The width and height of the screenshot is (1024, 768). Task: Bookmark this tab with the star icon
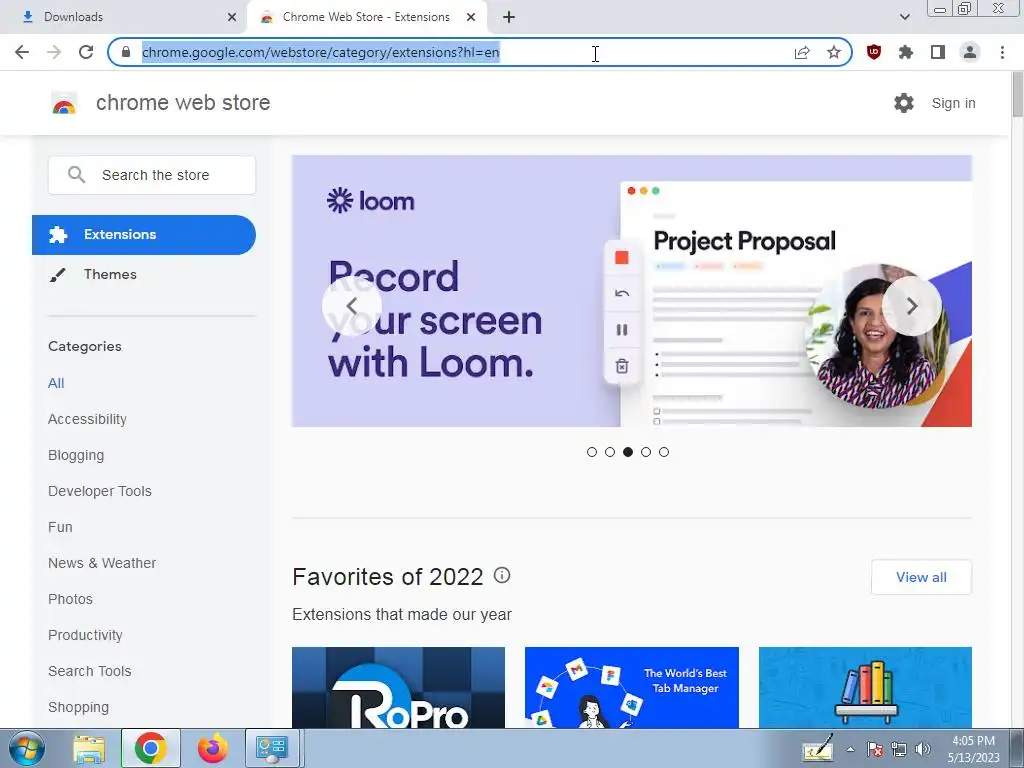pos(834,52)
